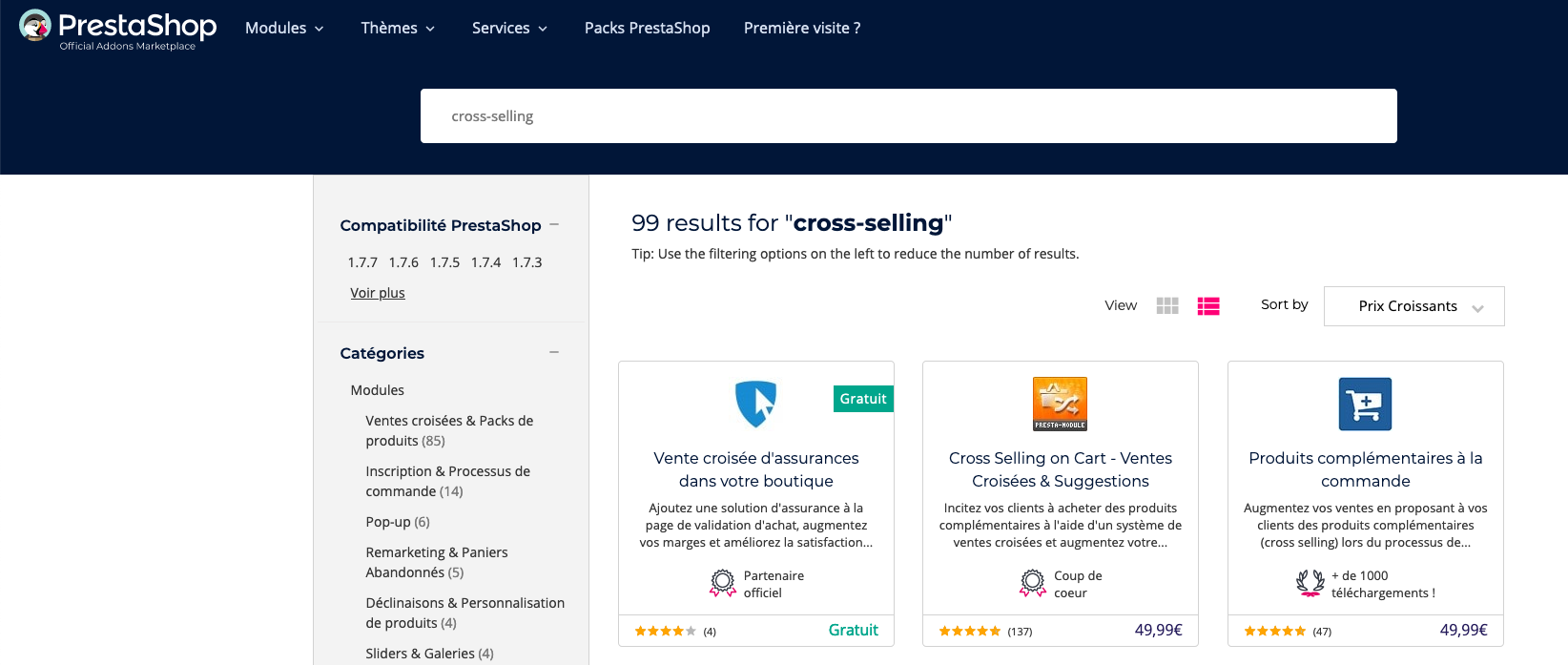1568x665 pixels.
Task: Switch to list view icon
Action: point(1208,305)
